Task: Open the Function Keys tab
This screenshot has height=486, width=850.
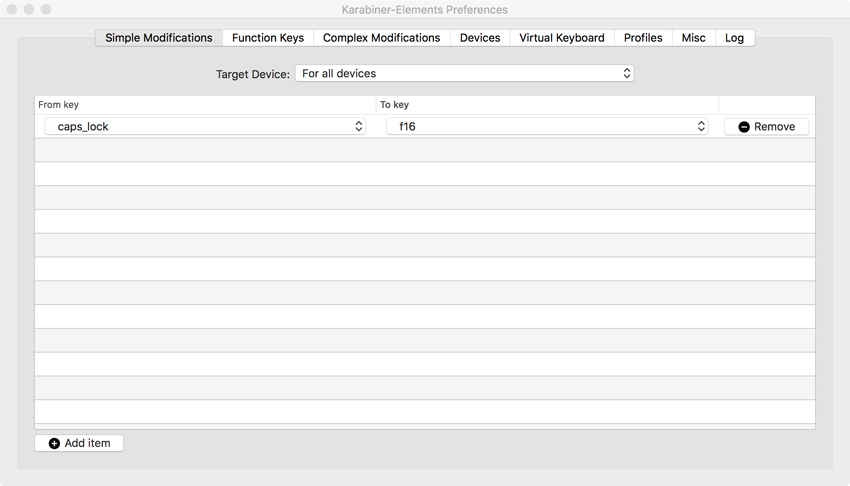Action: [268, 38]
